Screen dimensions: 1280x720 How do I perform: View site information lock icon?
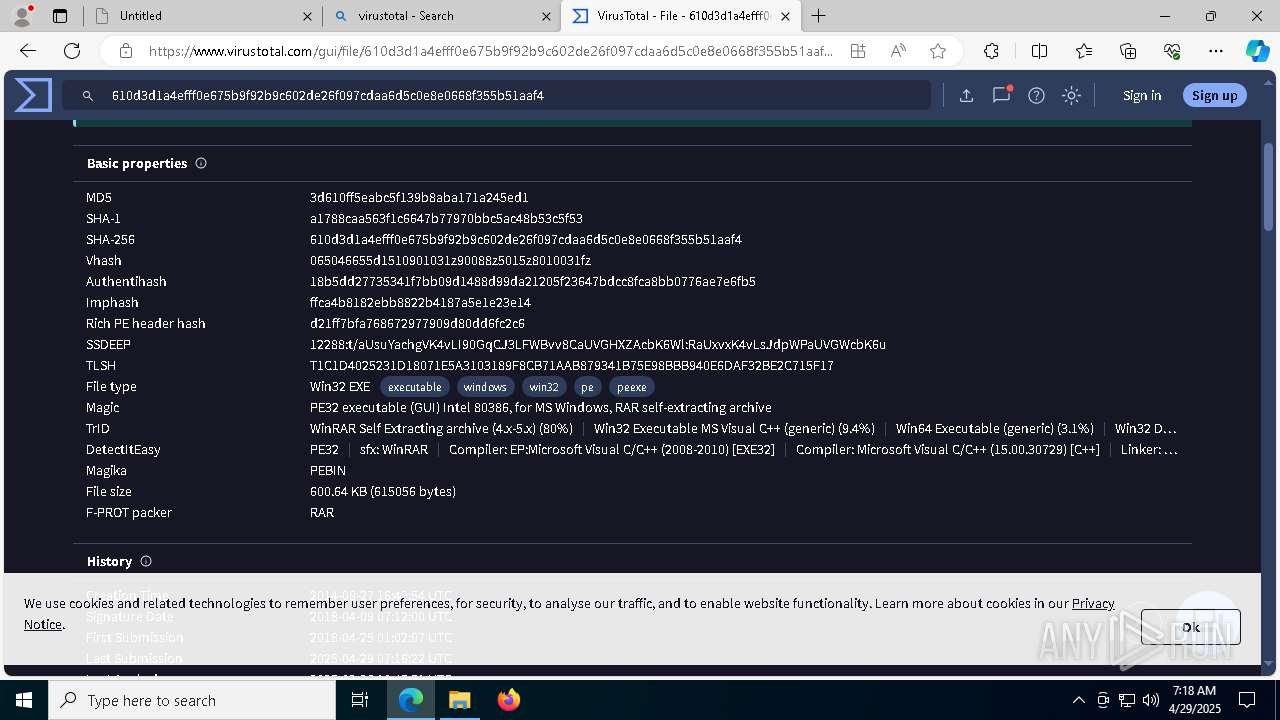click(x=125, y=51)
